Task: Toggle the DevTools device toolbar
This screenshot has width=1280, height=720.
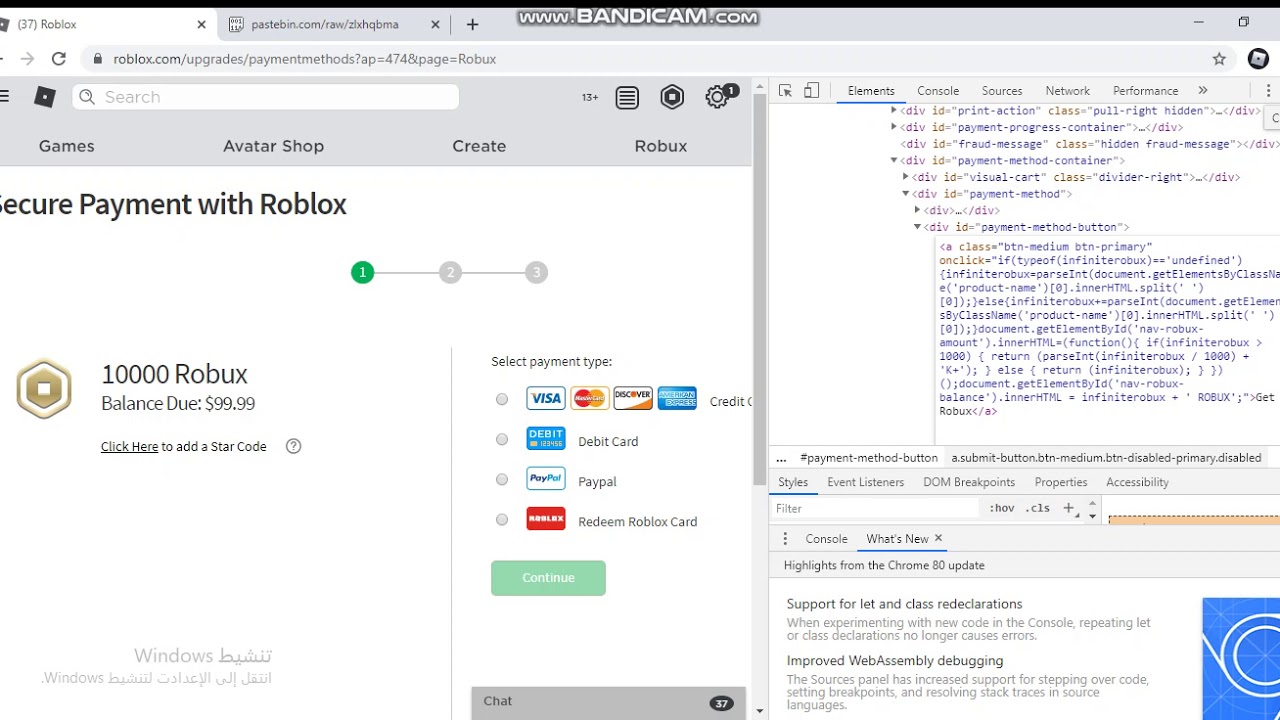Action: pos(812,90)
